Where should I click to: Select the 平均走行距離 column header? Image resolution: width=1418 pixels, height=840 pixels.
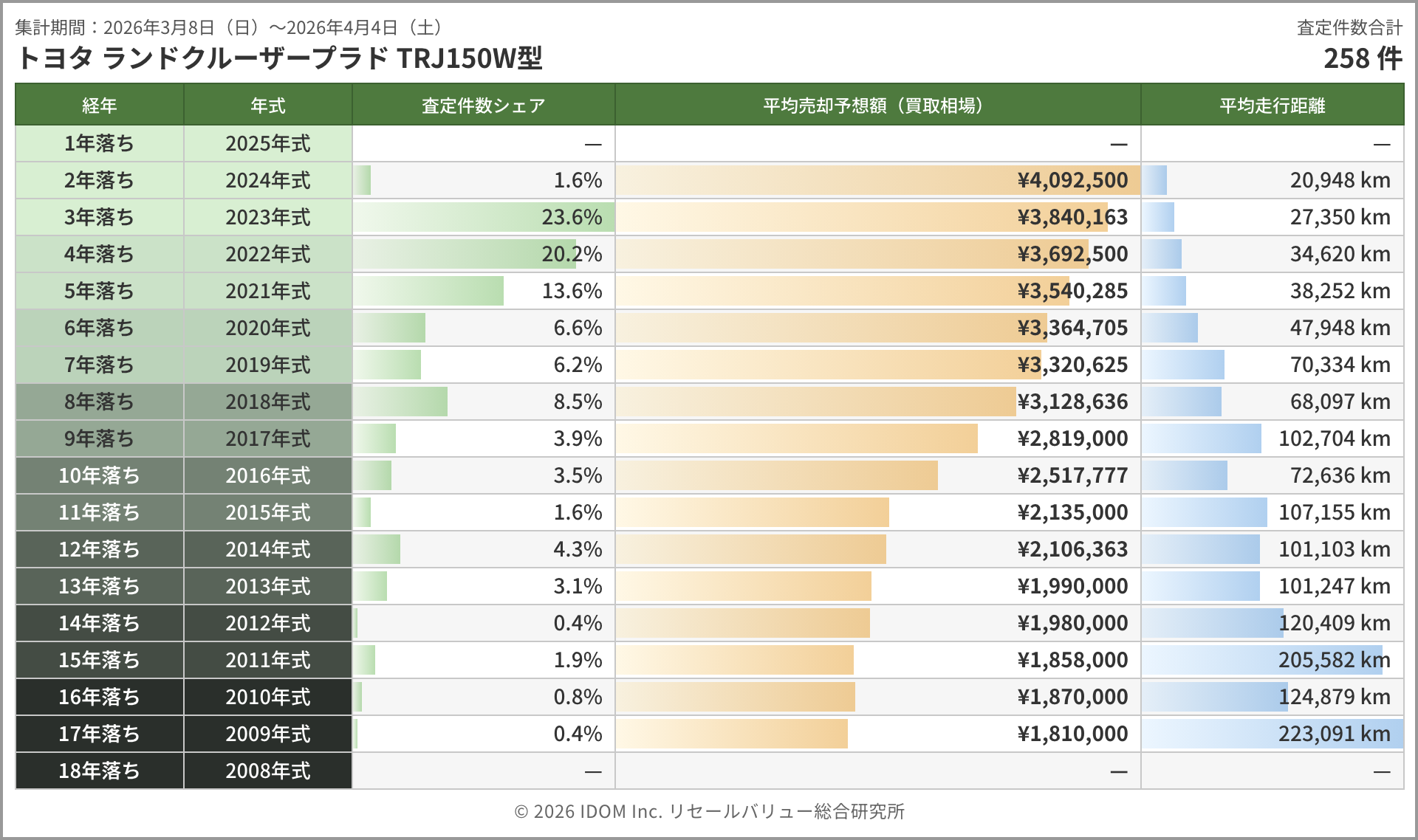coord(1272,106)
